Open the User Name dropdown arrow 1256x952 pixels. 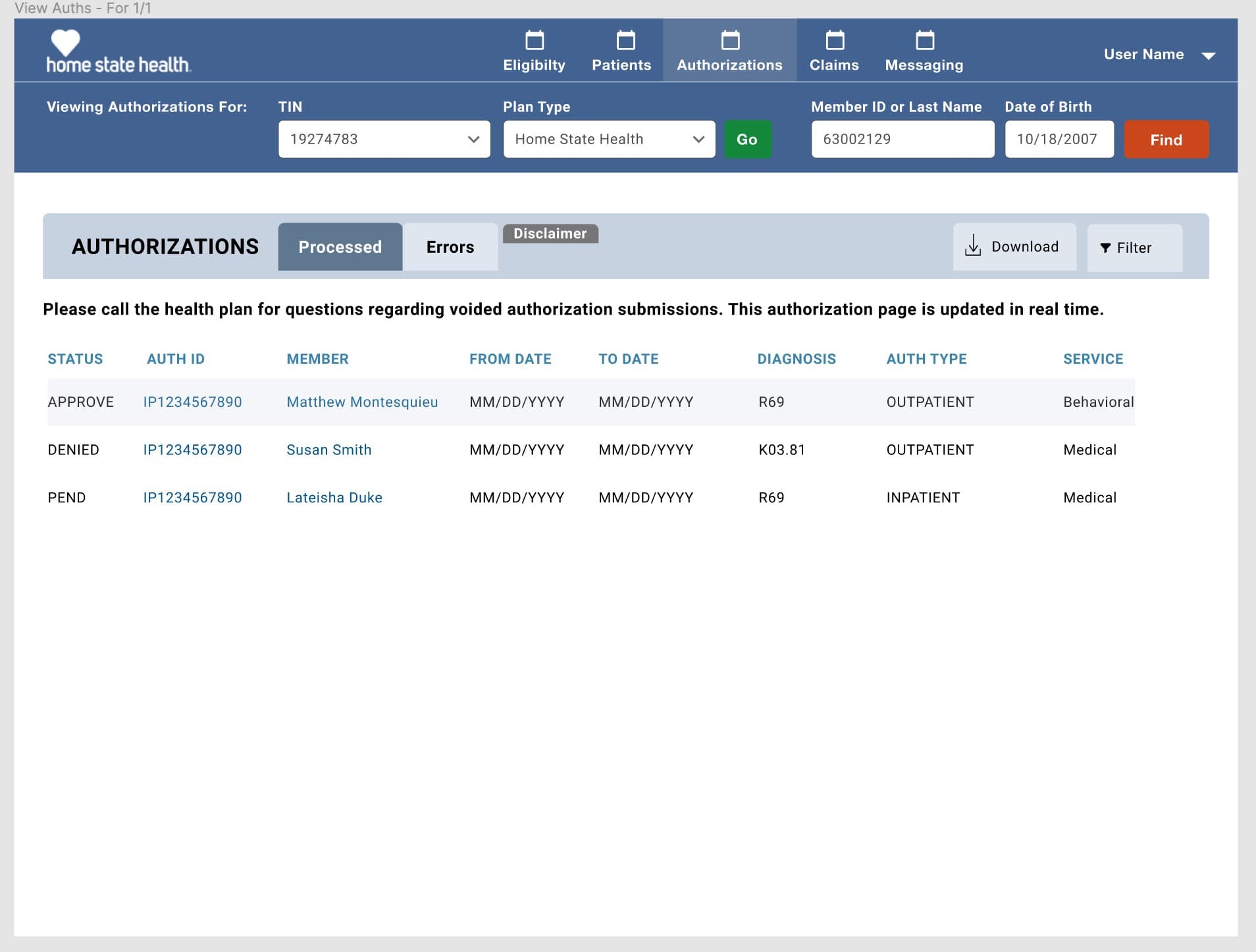click(1208, 56)
